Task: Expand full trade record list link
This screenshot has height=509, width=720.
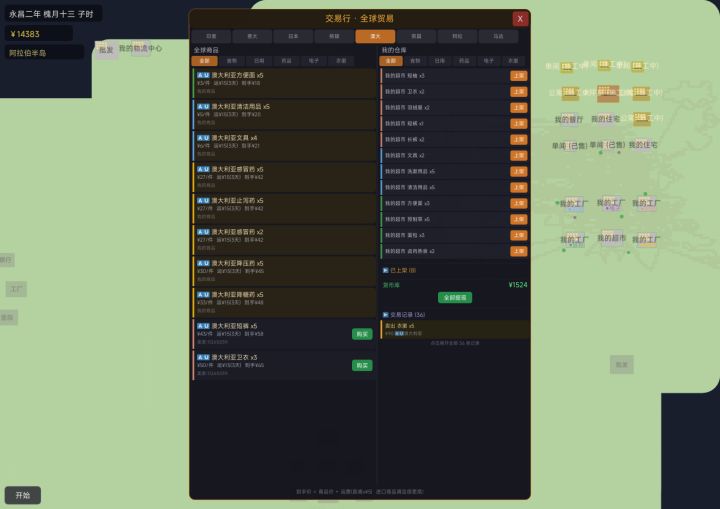Action: tap(455, 343)
